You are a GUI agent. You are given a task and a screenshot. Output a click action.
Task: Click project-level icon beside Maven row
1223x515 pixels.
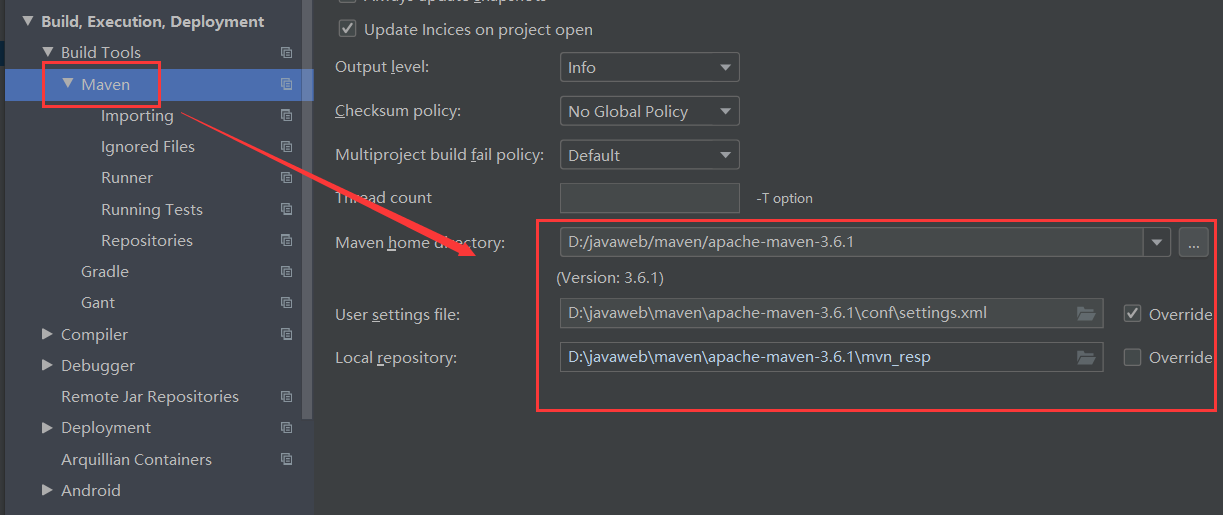coord(287,85)
